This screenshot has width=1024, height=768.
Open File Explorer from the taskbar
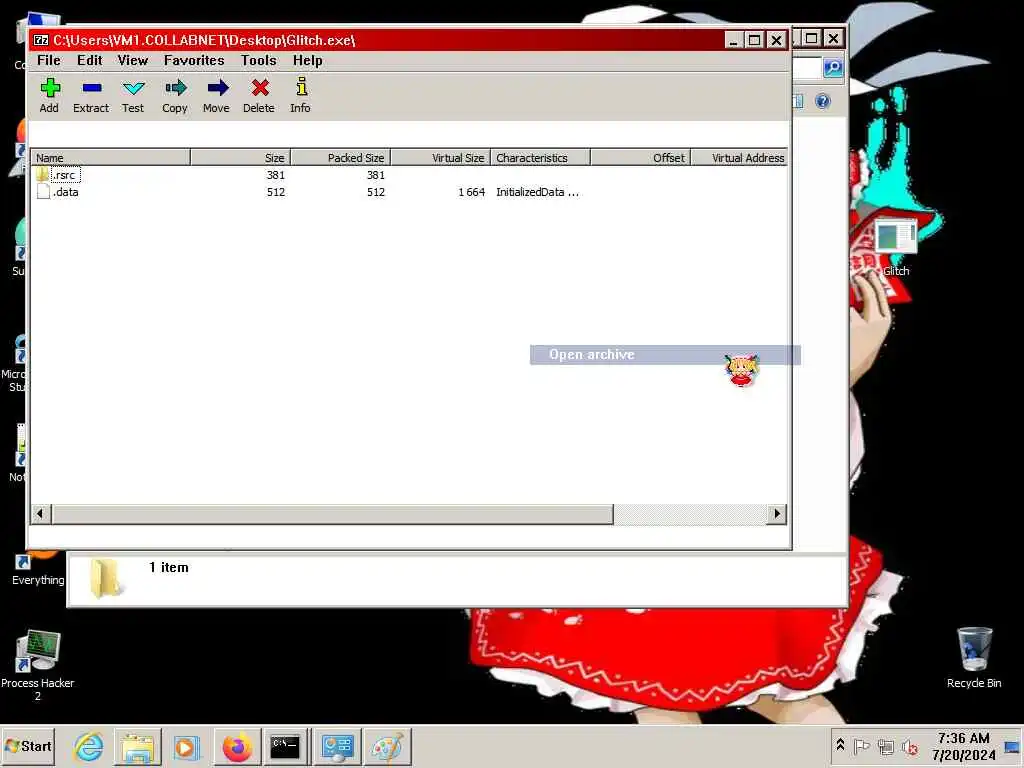tap(138, 746)
